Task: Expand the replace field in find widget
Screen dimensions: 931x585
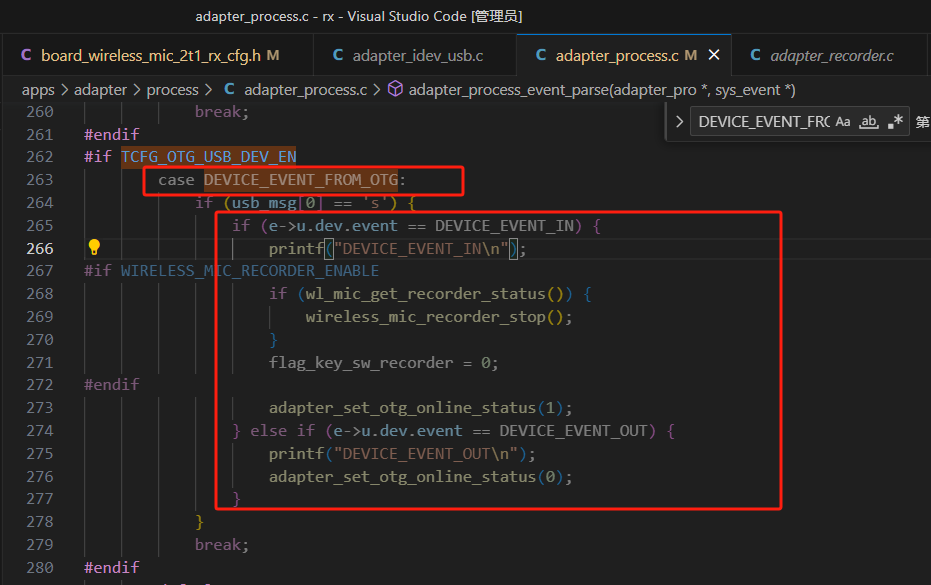Action: (x=679, y=122)
